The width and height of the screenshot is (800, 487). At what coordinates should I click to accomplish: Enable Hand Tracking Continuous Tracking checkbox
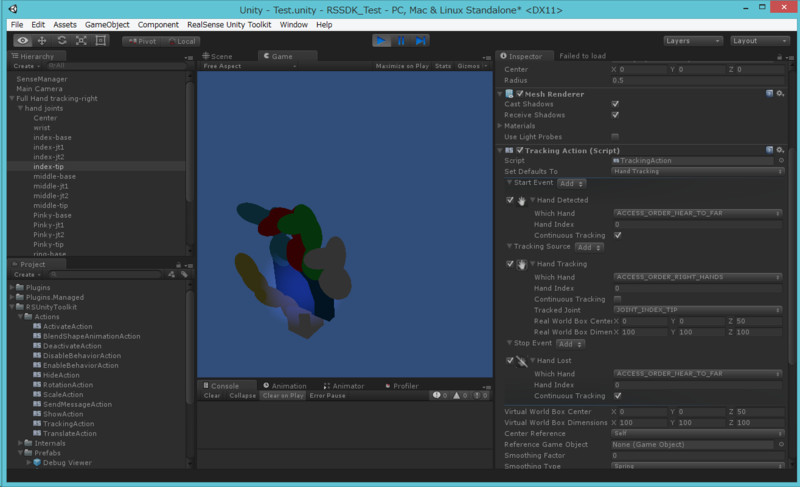(618, 299)
